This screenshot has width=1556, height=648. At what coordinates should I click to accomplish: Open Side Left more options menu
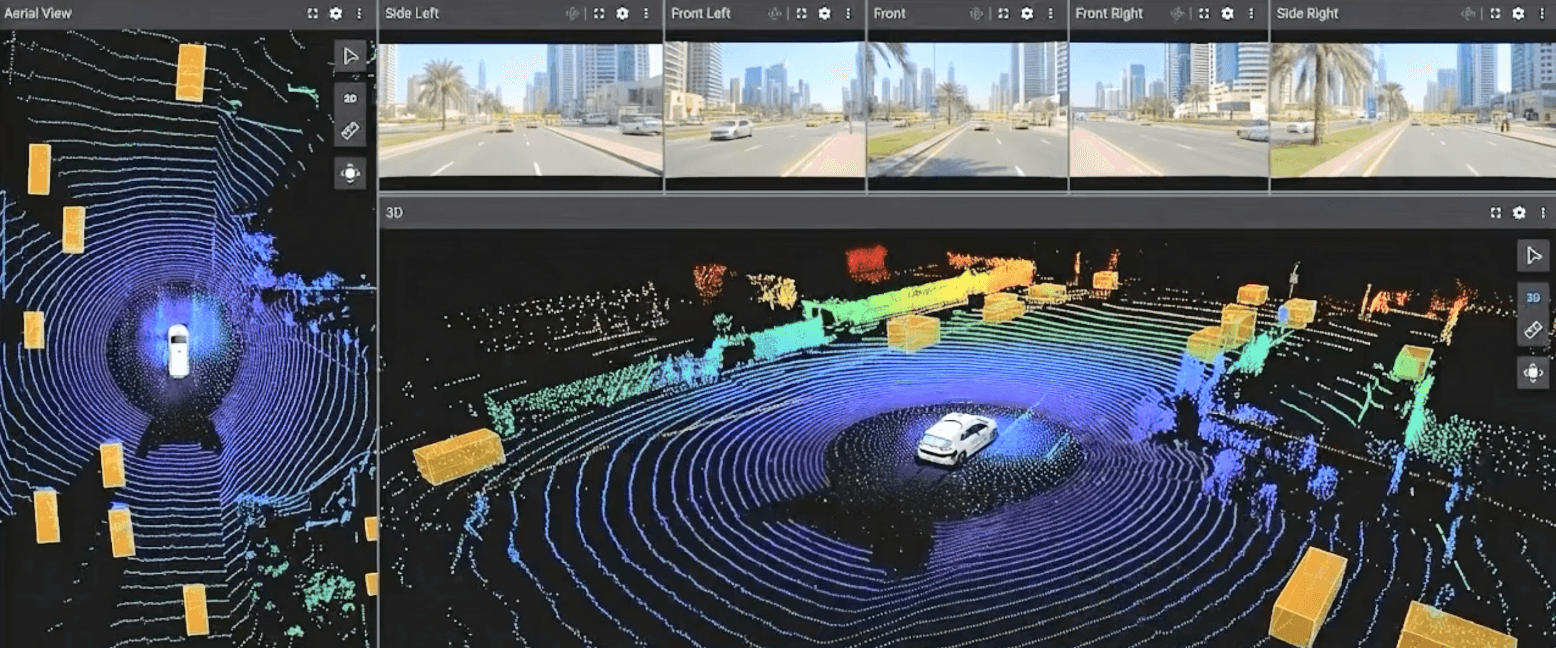(646, 14)
